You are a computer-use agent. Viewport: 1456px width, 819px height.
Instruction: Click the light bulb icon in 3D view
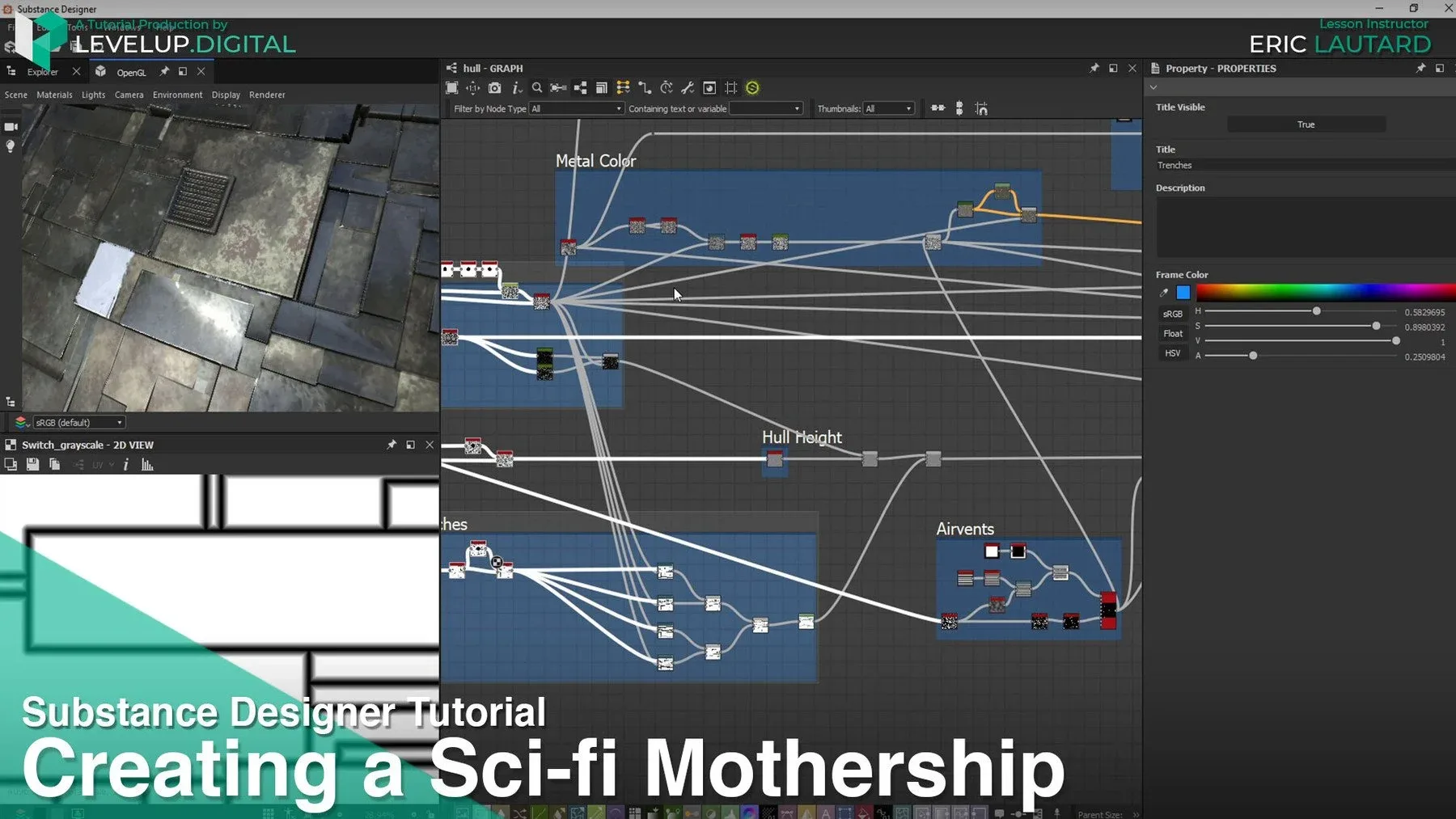click(11, 146)
